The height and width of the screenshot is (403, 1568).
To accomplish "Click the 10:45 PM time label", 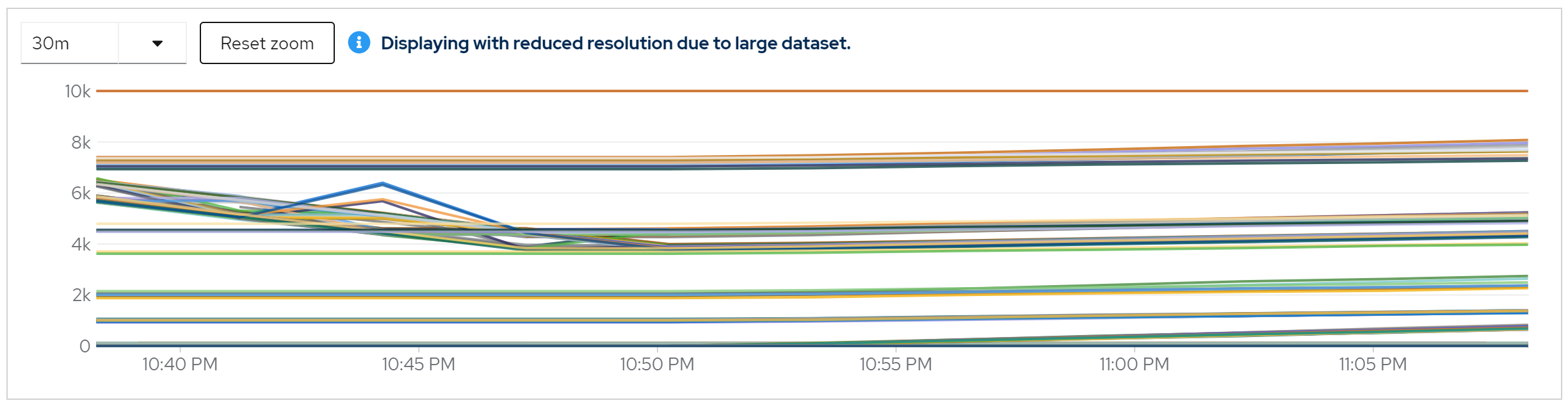I will [418, 364].
